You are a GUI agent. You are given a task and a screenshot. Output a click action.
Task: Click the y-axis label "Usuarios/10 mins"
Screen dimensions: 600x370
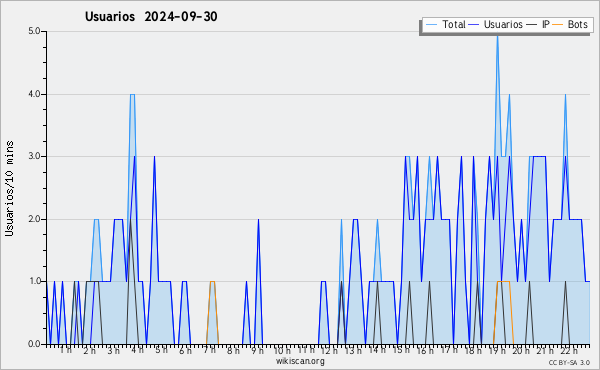[9, 188]
